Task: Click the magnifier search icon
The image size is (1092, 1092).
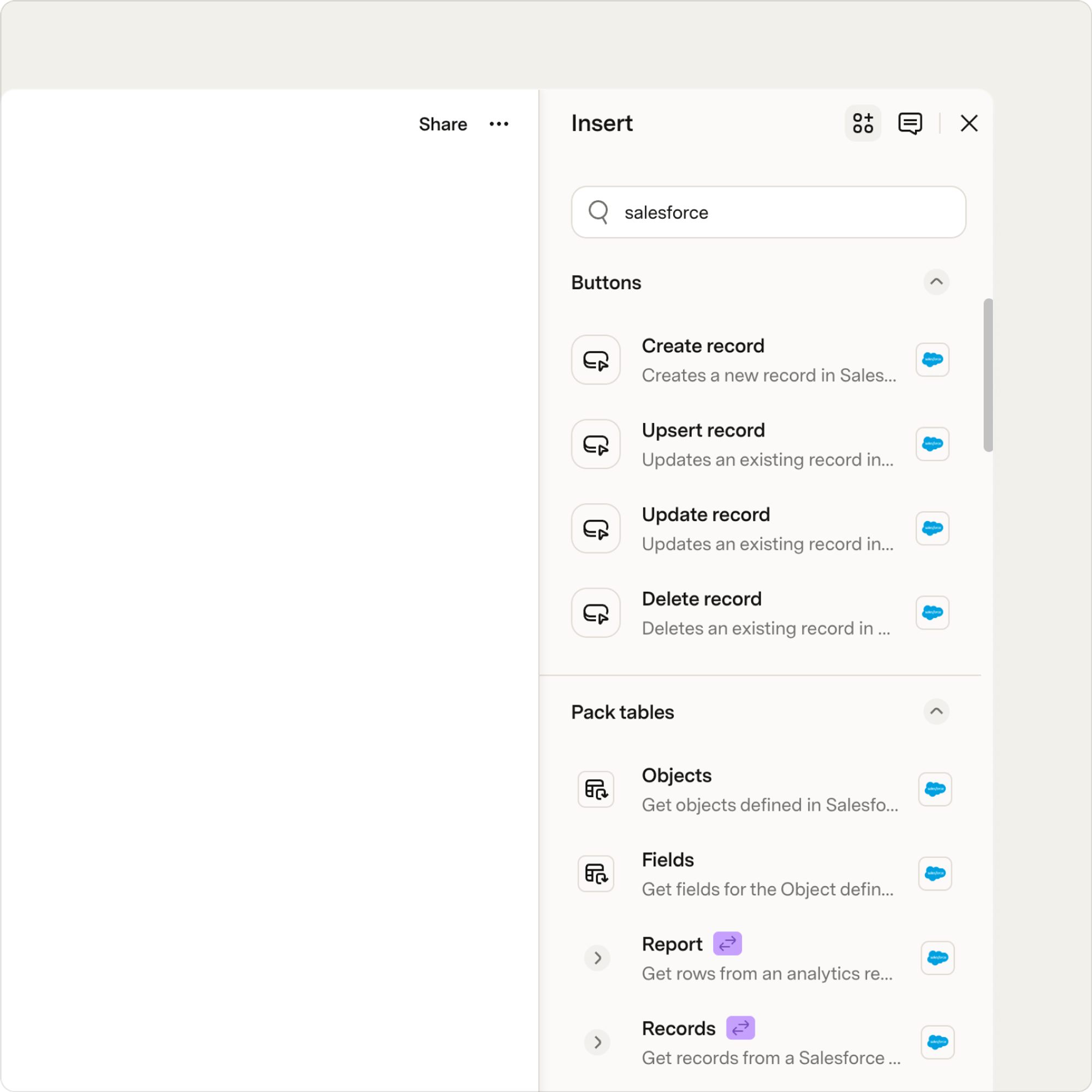Action: point(598,212)
